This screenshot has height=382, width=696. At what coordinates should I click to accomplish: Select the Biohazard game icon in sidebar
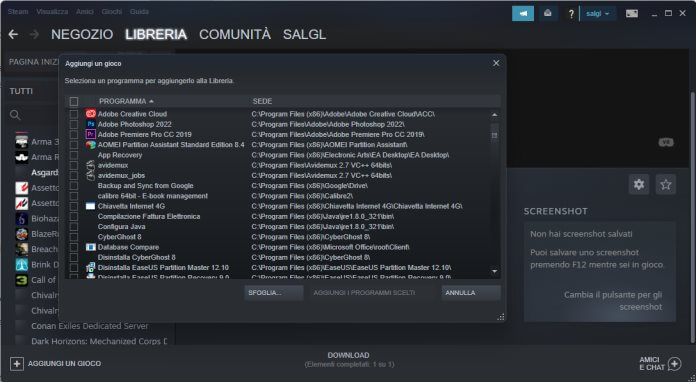(x=22, y=219)
